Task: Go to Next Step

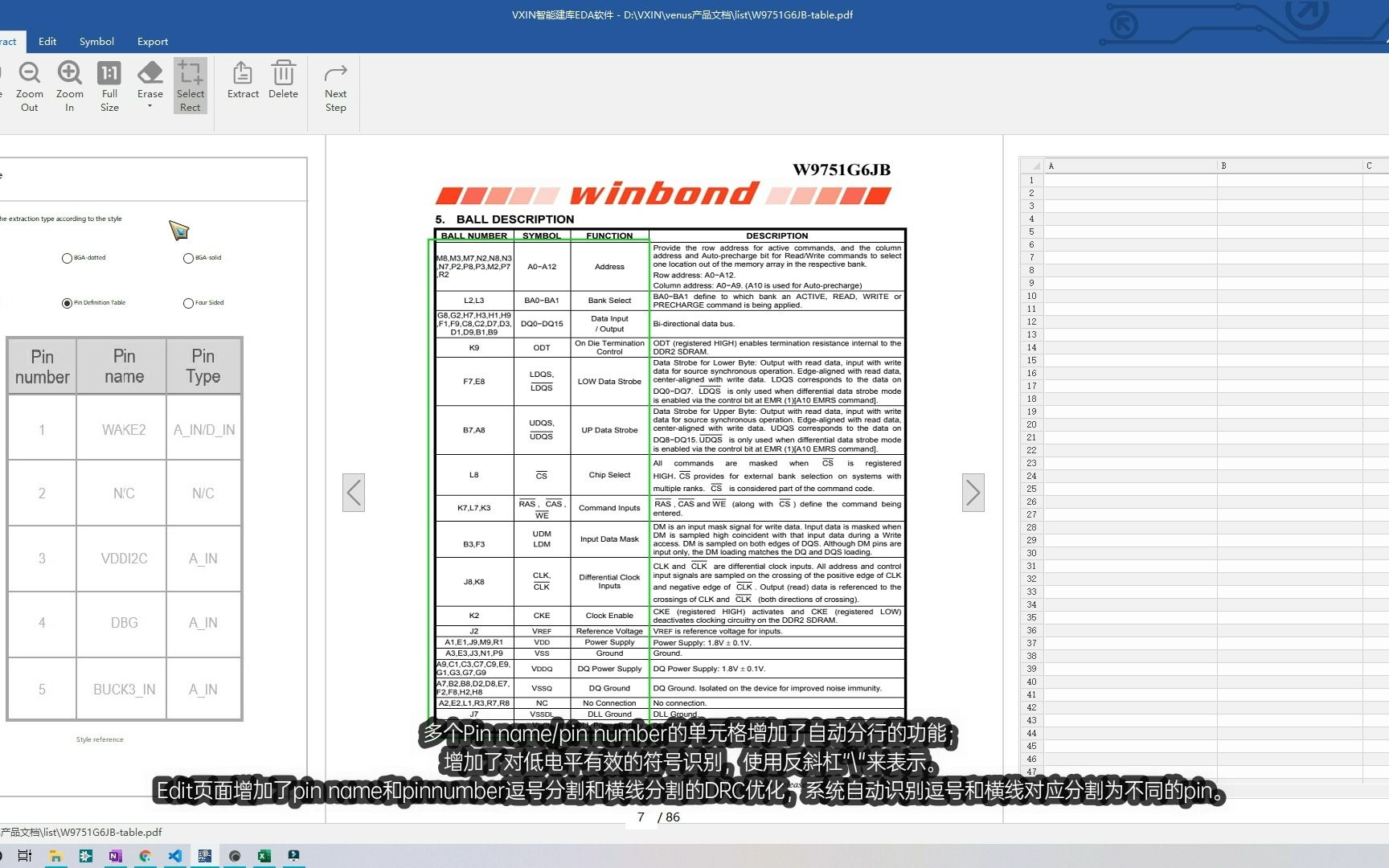Action: coord(336,86)
